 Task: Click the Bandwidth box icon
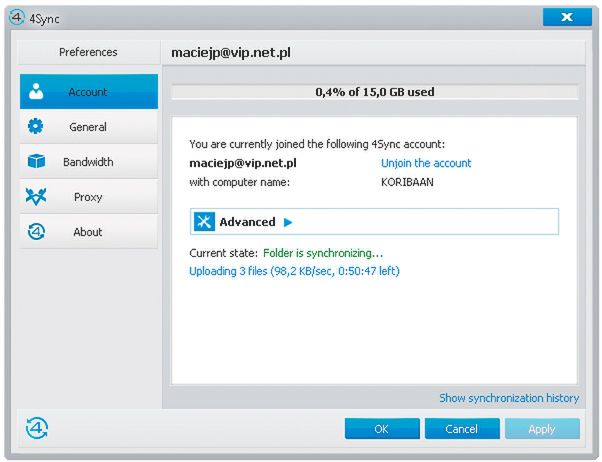pyautogui.click(x=36, y=161)
